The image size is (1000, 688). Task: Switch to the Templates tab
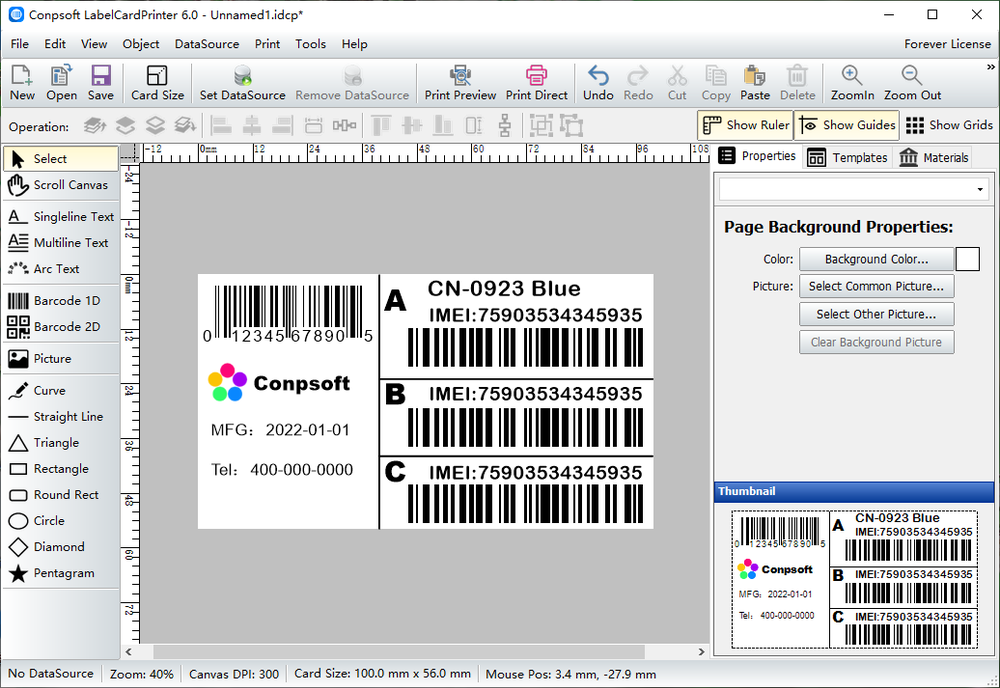click(x=848, y=157)
